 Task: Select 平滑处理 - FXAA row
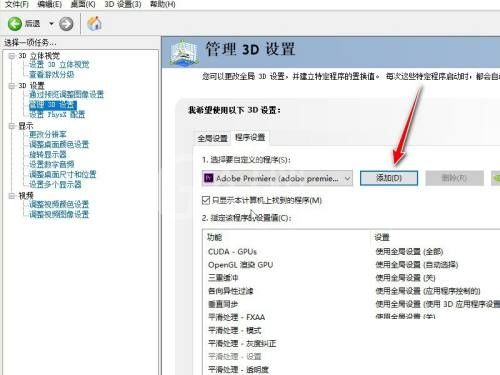[236, 317]
